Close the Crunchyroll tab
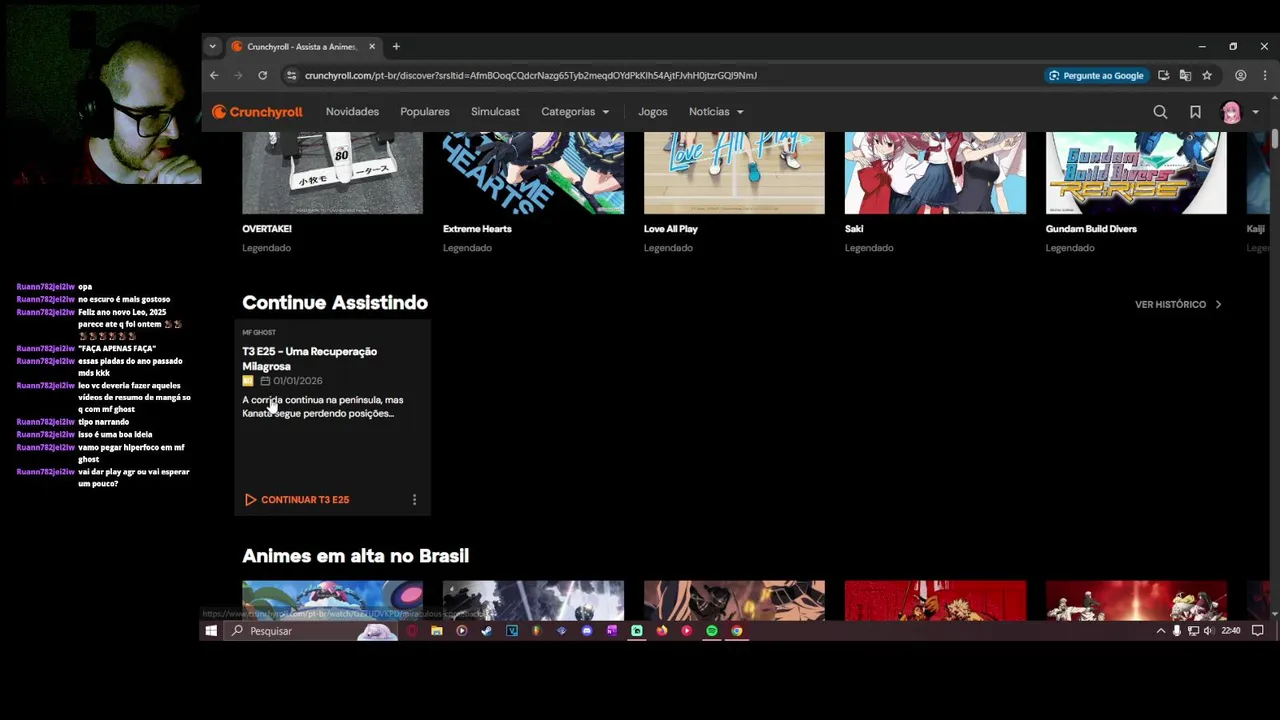This screenshot has height=720, width=1280. tap(372, 46)
